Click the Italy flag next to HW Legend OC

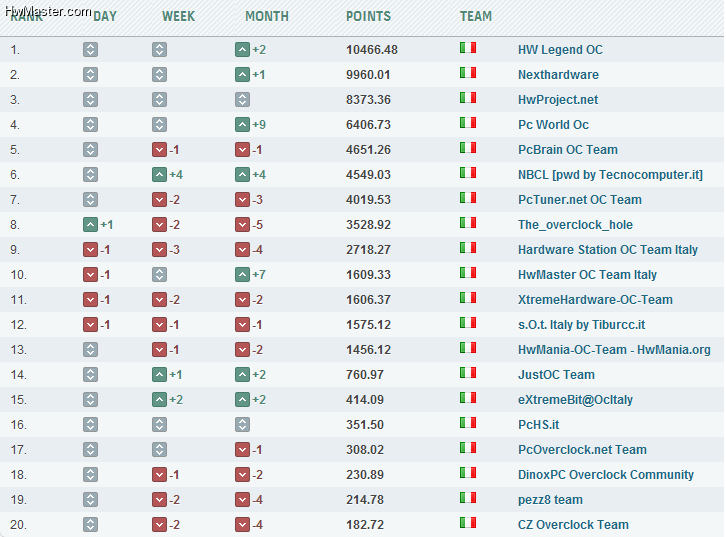[468, 48]
